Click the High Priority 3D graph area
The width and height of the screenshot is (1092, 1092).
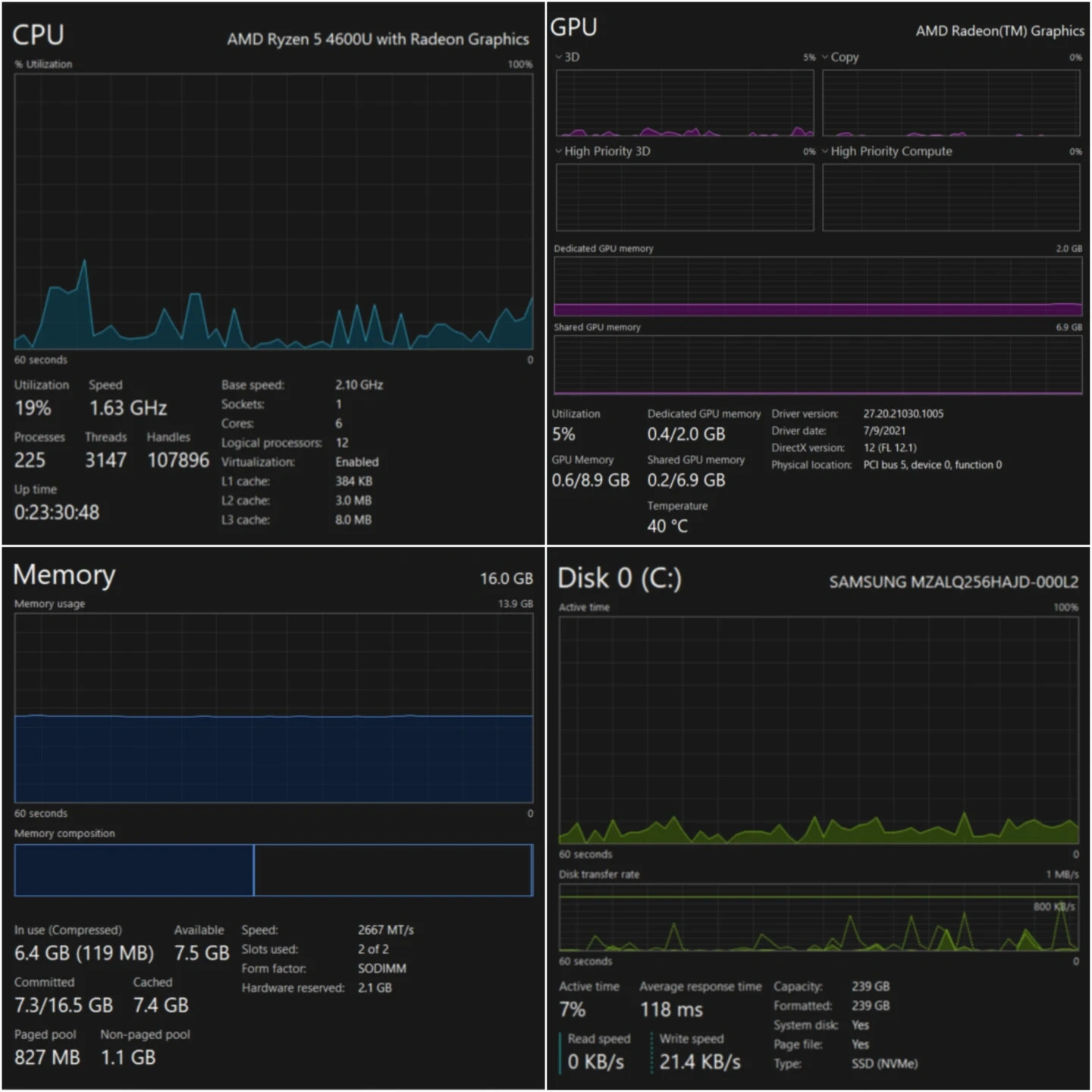685,197
